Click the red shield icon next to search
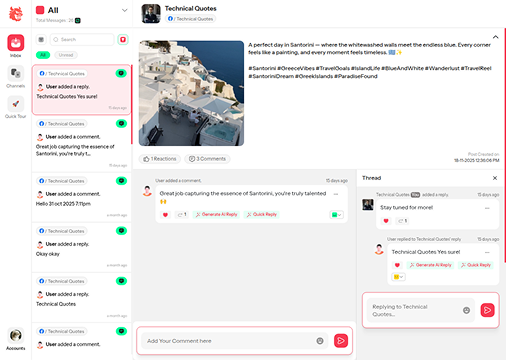The width and height of the screenshot is (506, 360). pyautogui.click(x=123, y=39)
